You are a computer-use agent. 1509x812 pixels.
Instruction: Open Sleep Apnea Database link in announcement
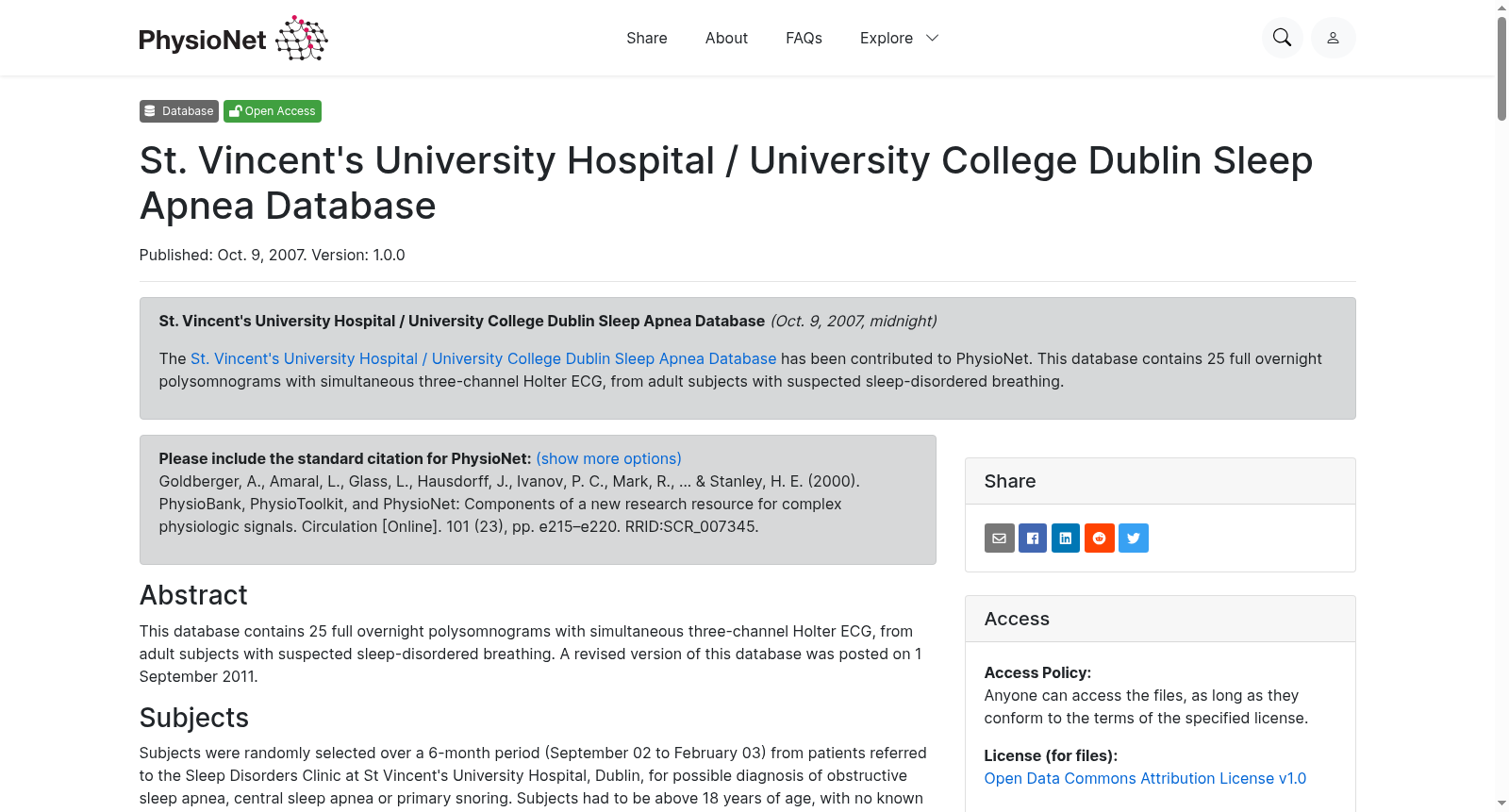tap(483, 358)
